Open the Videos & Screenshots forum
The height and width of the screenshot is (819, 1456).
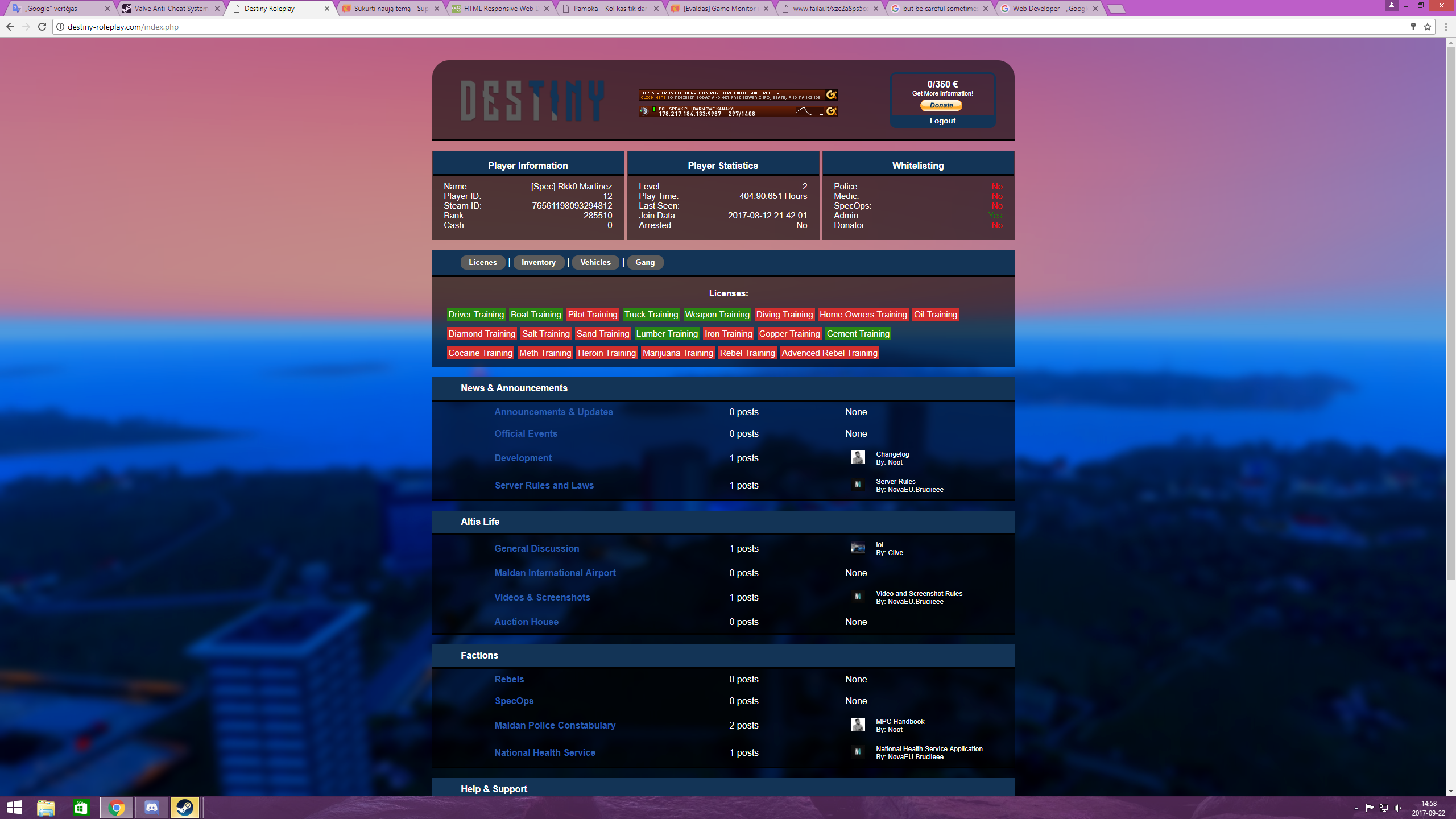(x=542, y=597)
